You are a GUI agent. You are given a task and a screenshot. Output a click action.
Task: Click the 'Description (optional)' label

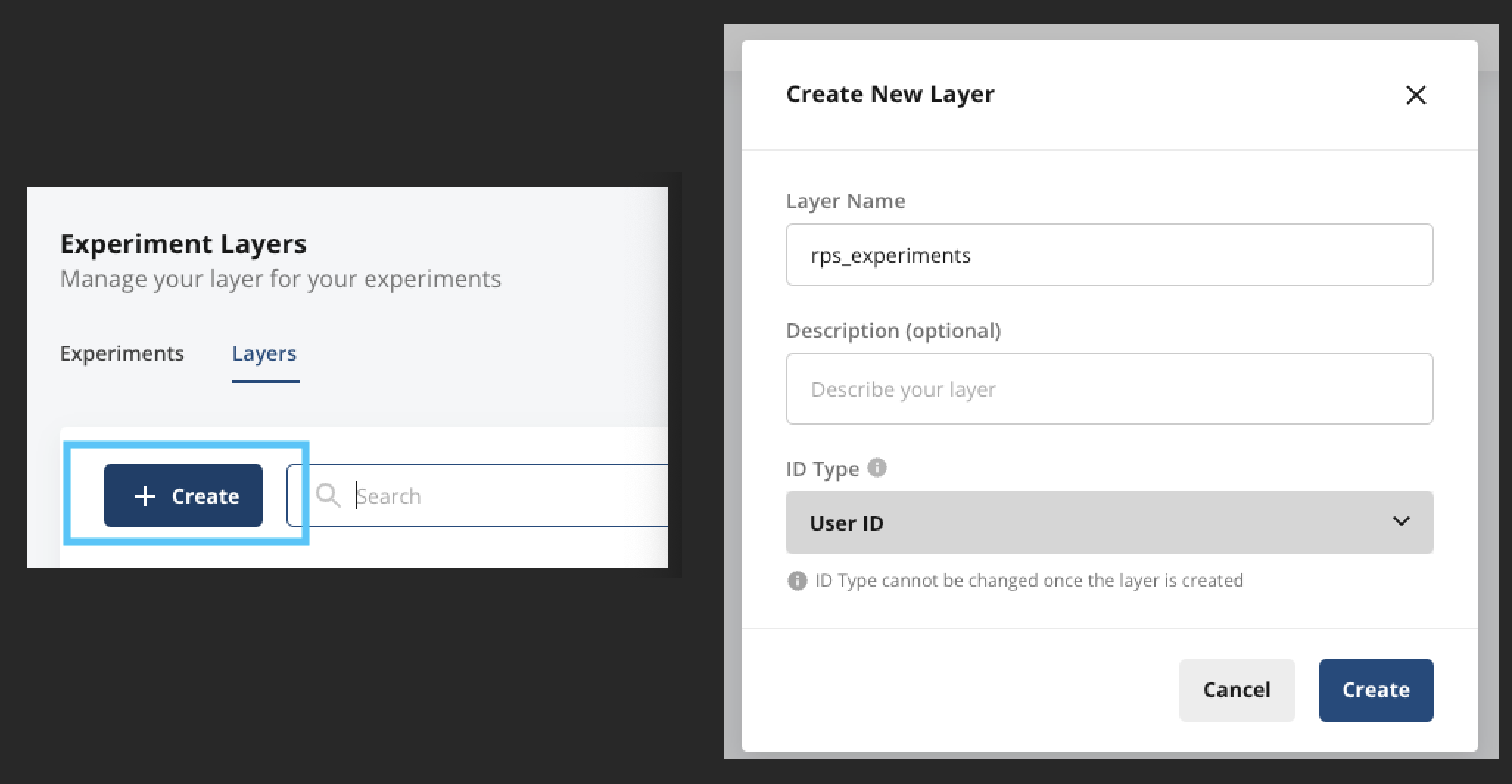click(x=893, y=331)
